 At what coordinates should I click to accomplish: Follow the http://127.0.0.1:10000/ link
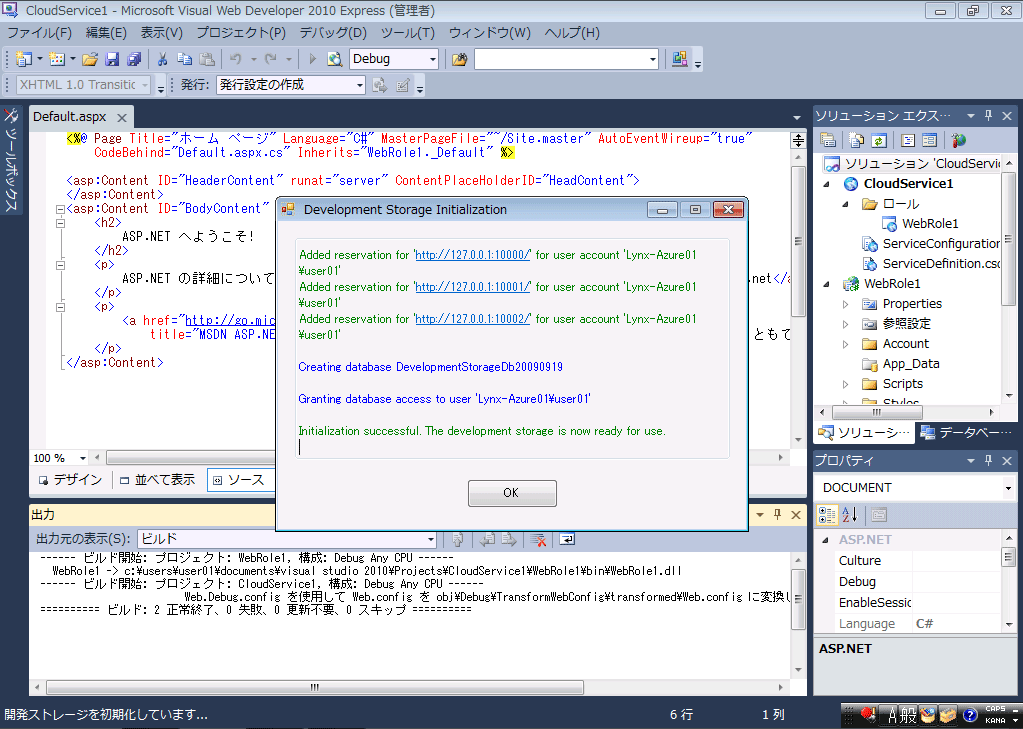[x=472, y=255]
